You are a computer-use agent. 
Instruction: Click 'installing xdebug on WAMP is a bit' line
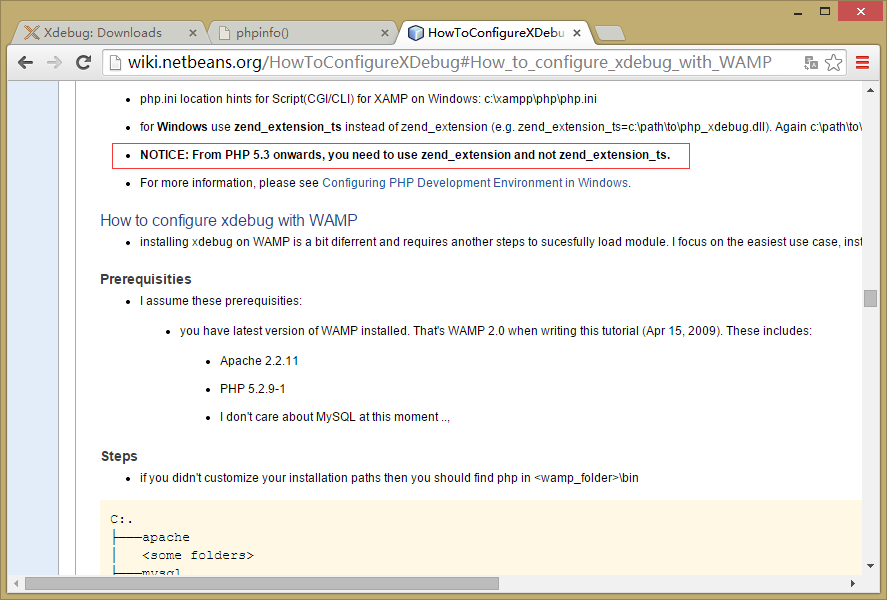[501, 242]
